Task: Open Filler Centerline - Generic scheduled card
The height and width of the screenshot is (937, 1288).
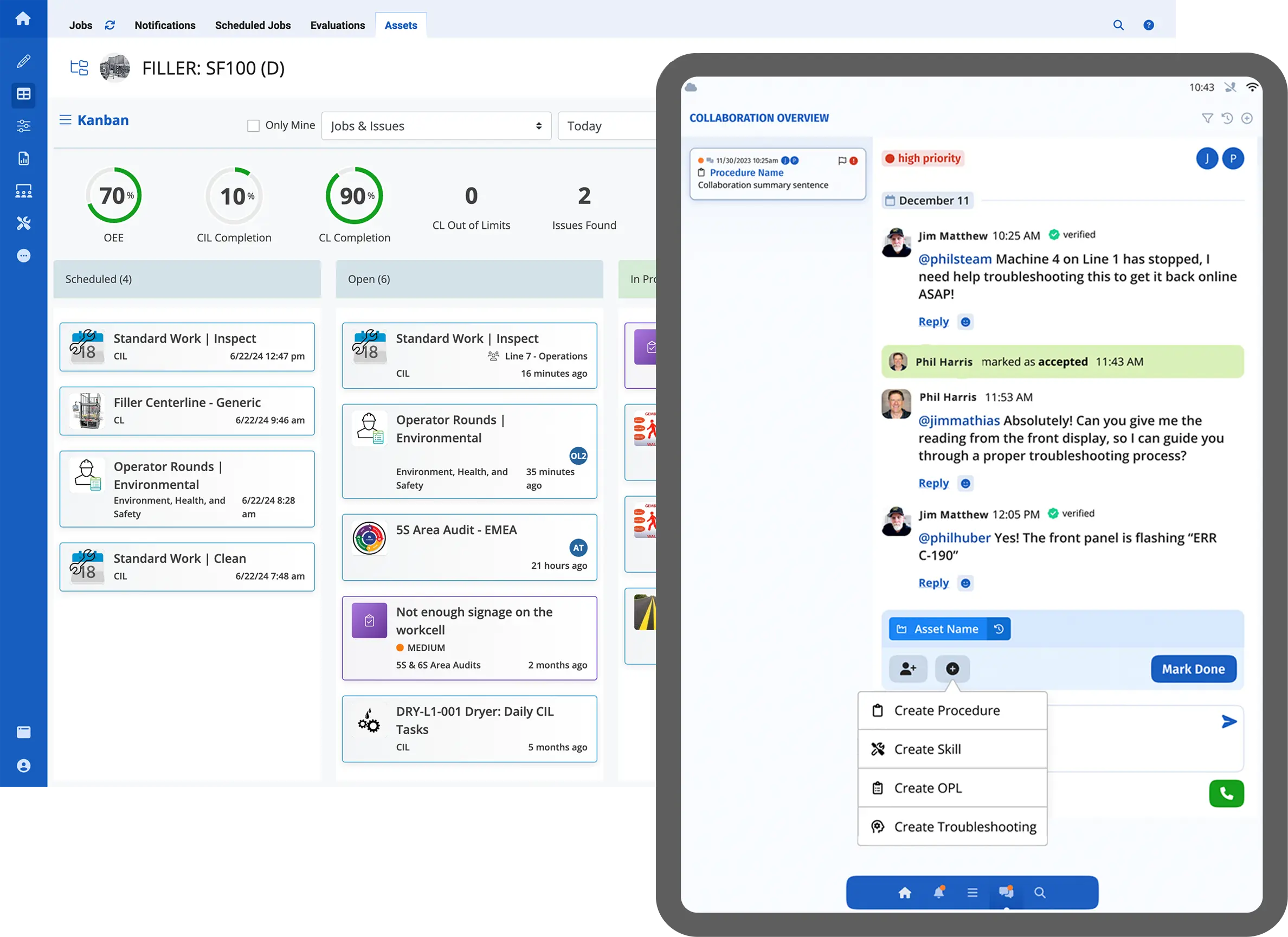Action: pos(188,412)
